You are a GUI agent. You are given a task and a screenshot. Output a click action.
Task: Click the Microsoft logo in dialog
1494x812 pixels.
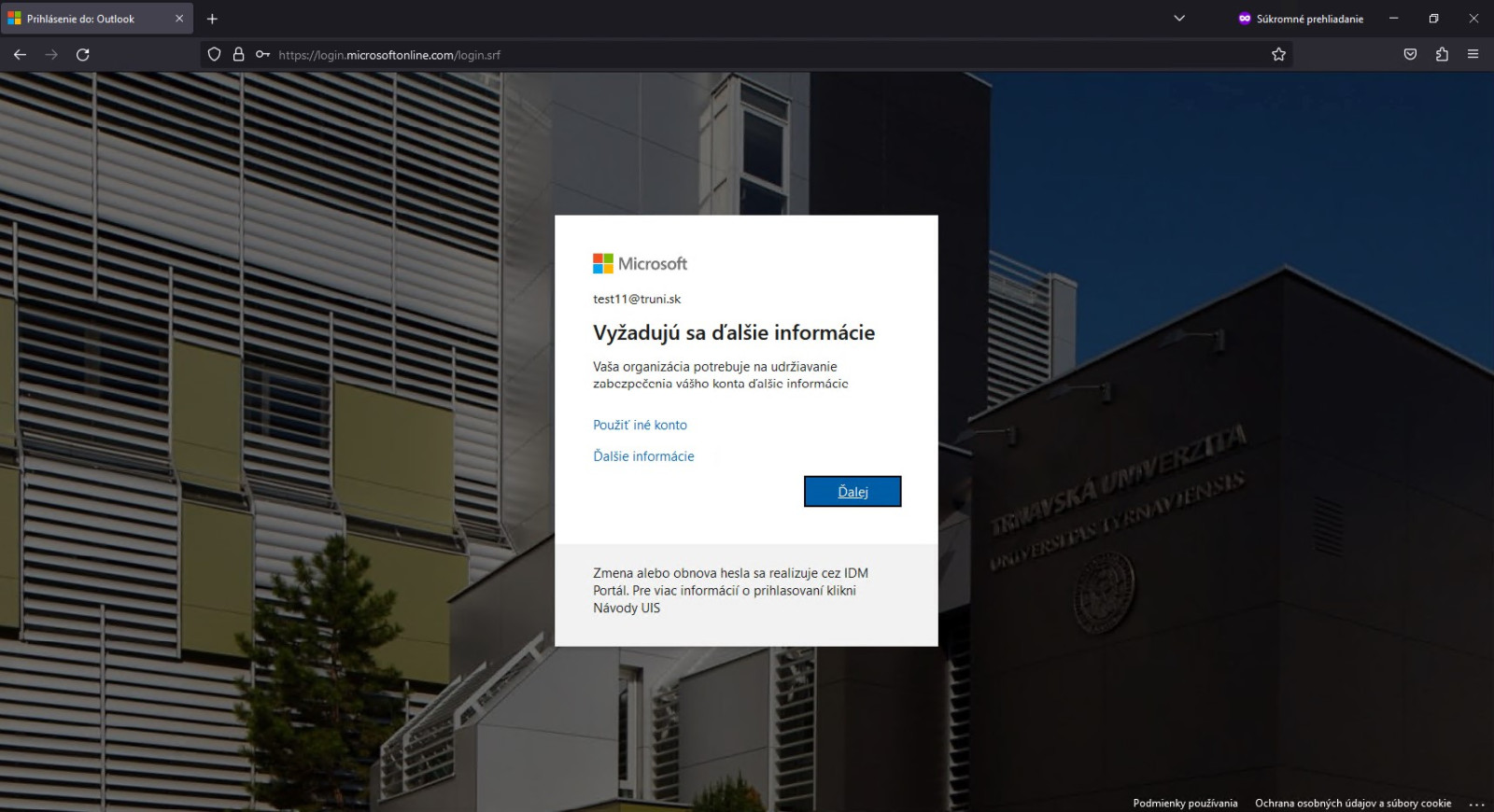coord(640,263)
